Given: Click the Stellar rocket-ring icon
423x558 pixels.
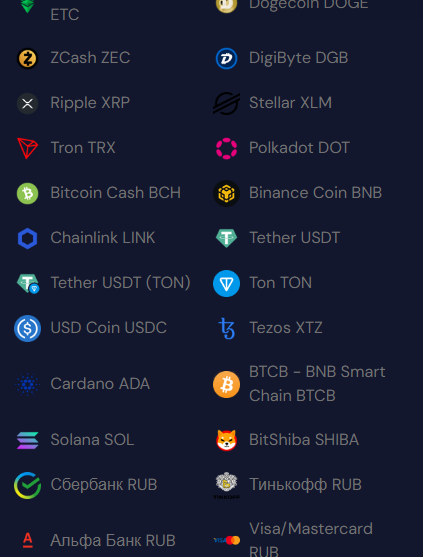Looking at the screenshot, I should coord(226,103).
